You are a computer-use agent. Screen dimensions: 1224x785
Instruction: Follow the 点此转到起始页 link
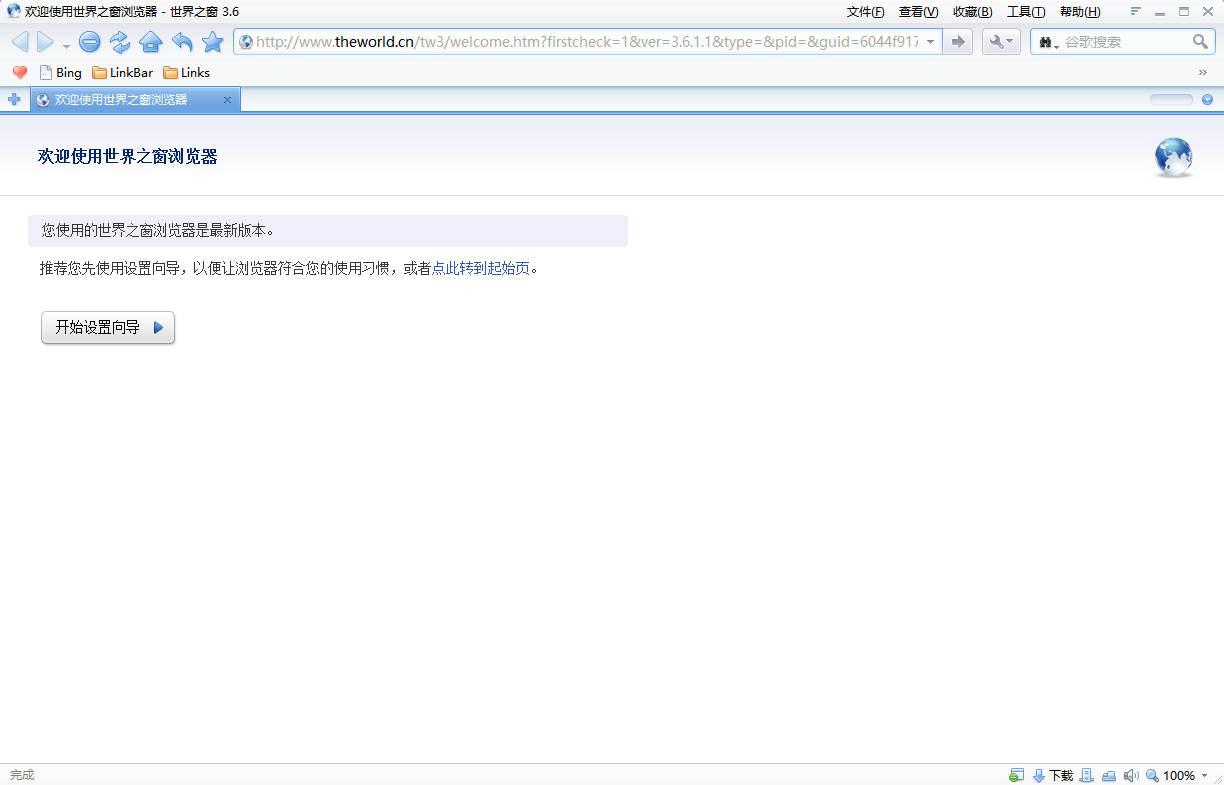pyautogui.click(x=481, y=268)
